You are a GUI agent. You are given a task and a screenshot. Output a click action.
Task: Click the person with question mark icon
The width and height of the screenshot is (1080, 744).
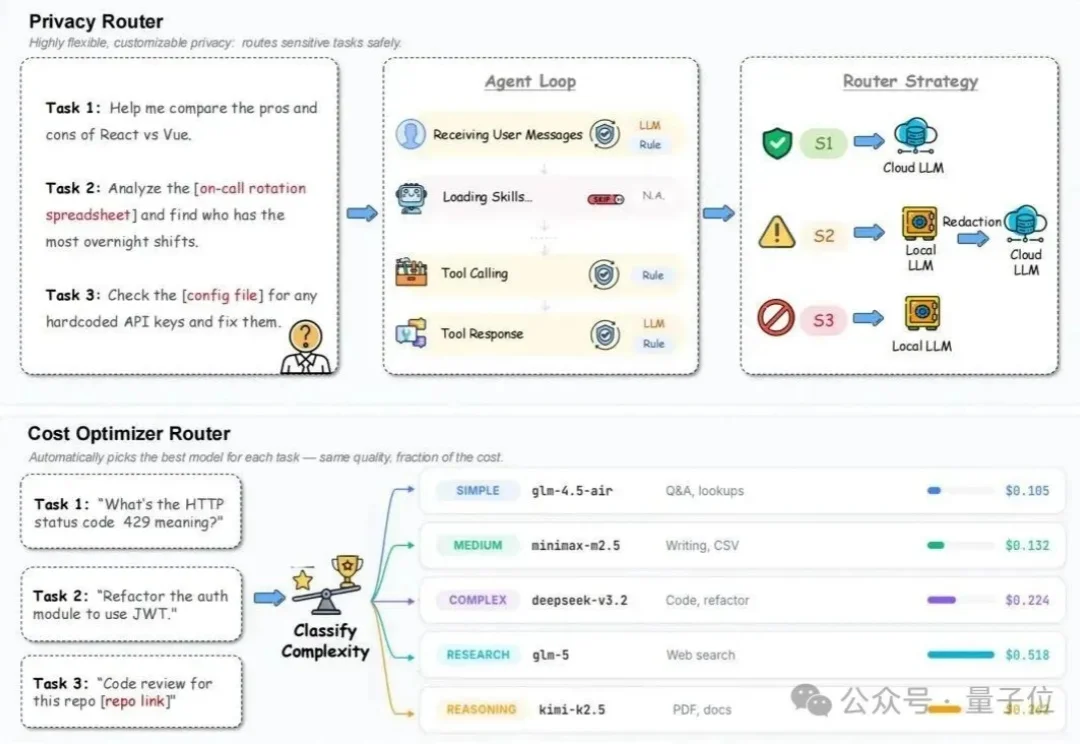click(306, 347)
